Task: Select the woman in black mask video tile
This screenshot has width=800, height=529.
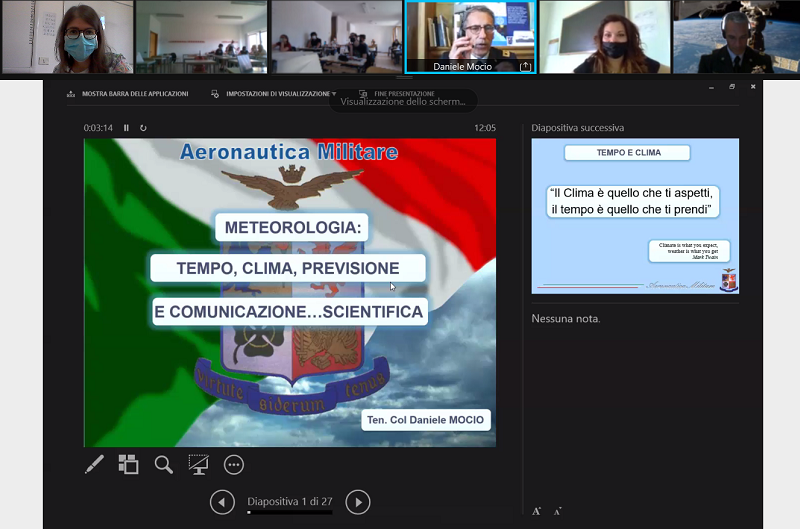Action: 605,37
